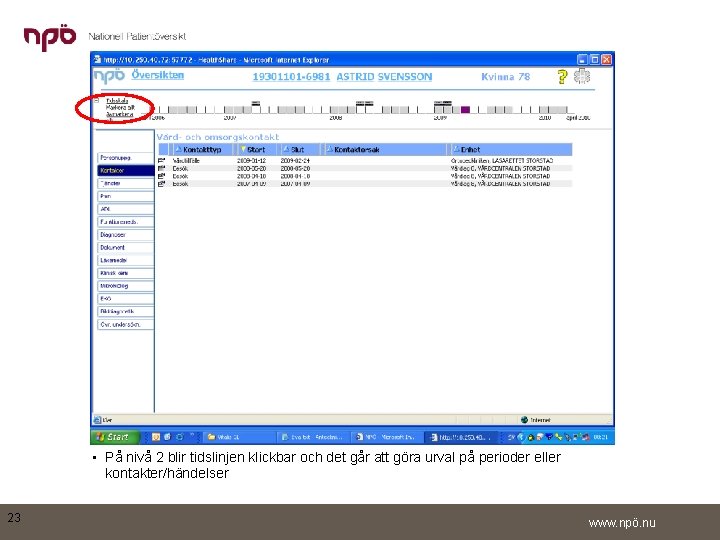Screen dimensions: 720x540
Task: Open the folder taskbar button
Action: pos(238,437)
